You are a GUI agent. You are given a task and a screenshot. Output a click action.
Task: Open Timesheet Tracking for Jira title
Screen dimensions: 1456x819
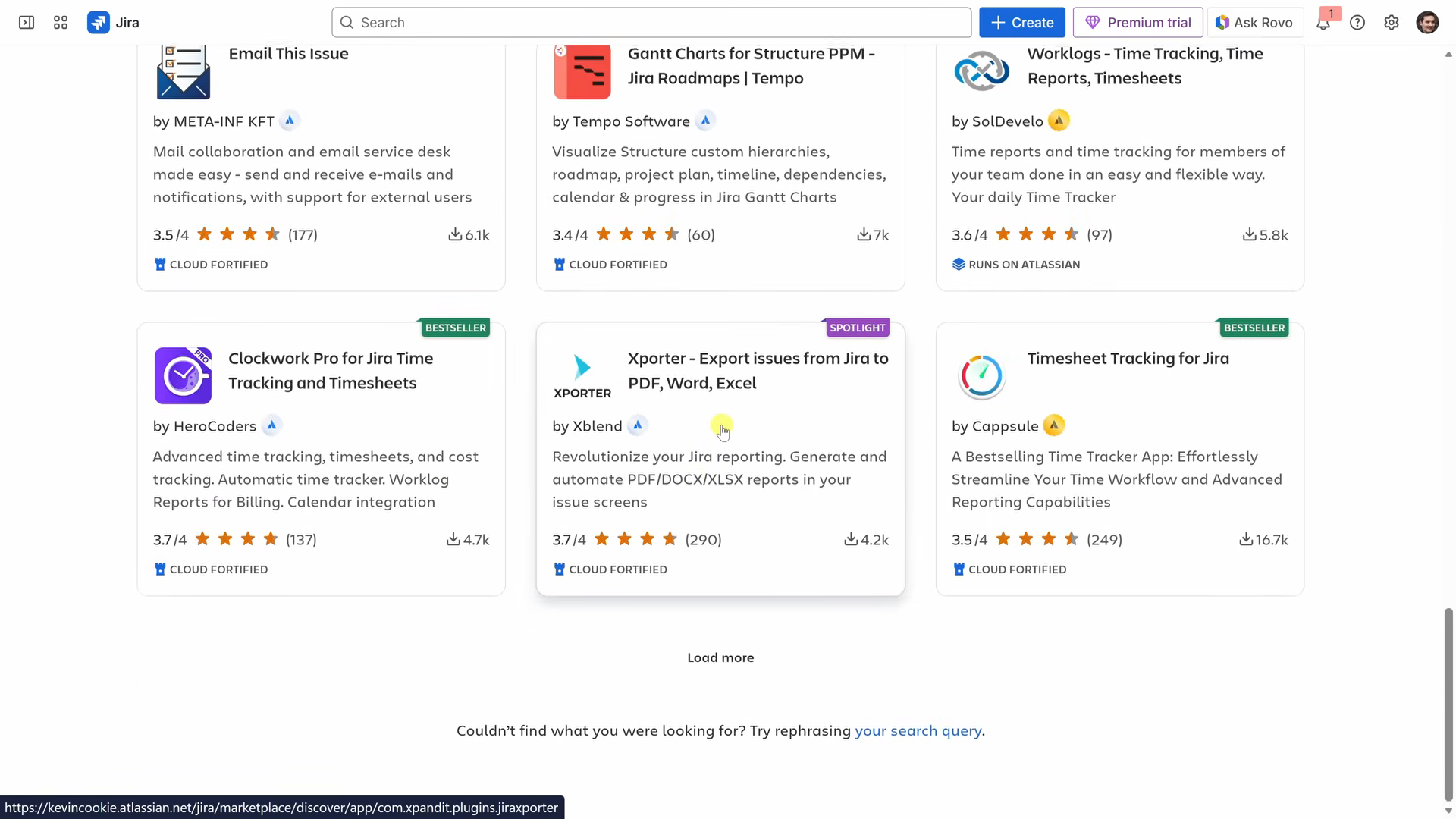tap(1128, 359)
